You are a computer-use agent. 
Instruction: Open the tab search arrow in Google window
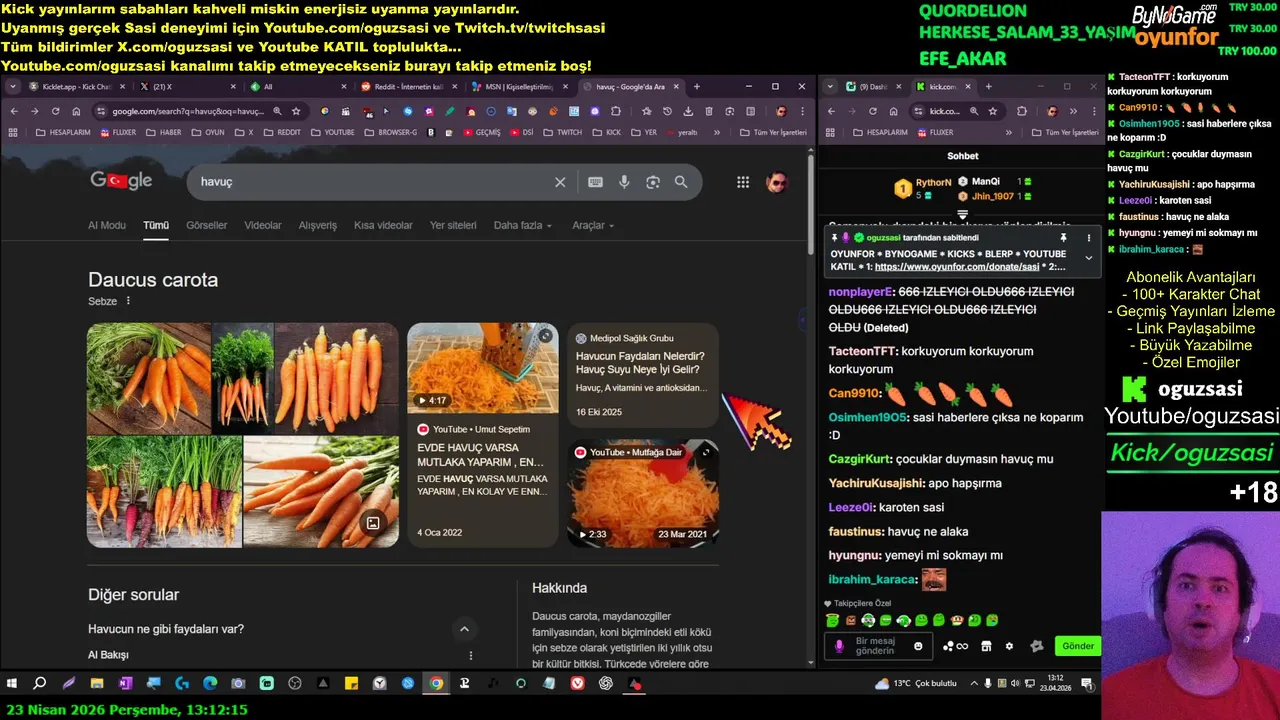[14, 87]
